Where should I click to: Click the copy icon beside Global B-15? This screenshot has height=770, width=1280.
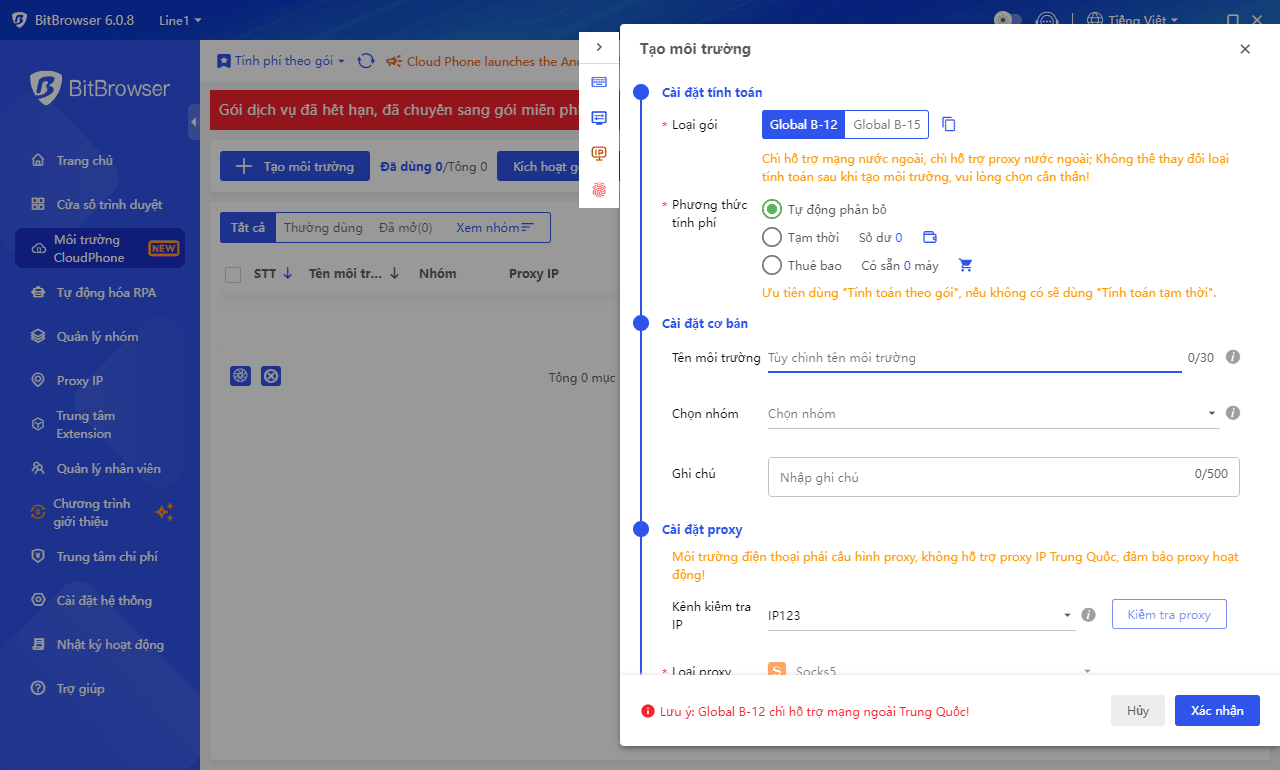pos(949,125)
